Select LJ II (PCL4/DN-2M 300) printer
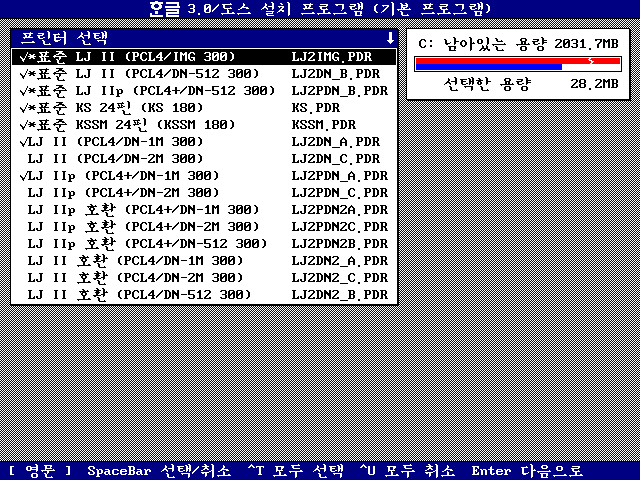The width and height of the screenshot is (640, 480). point(204,159)
